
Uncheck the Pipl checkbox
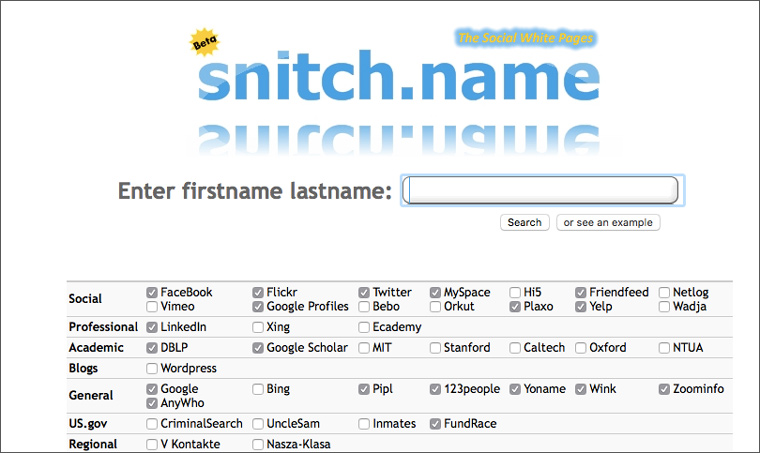364,389
